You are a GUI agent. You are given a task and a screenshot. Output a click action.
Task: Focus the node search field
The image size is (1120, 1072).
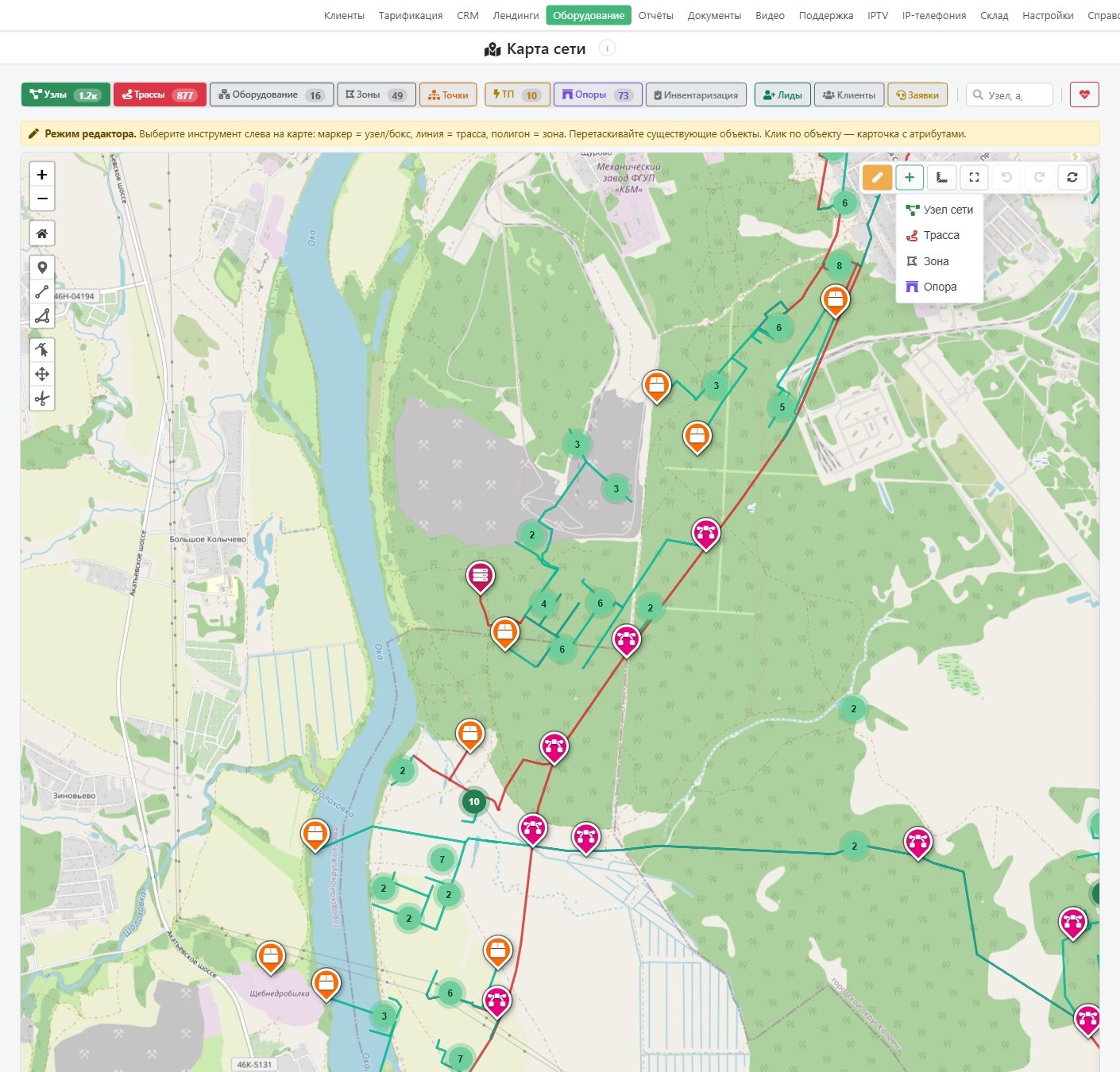pos(1010,94)
